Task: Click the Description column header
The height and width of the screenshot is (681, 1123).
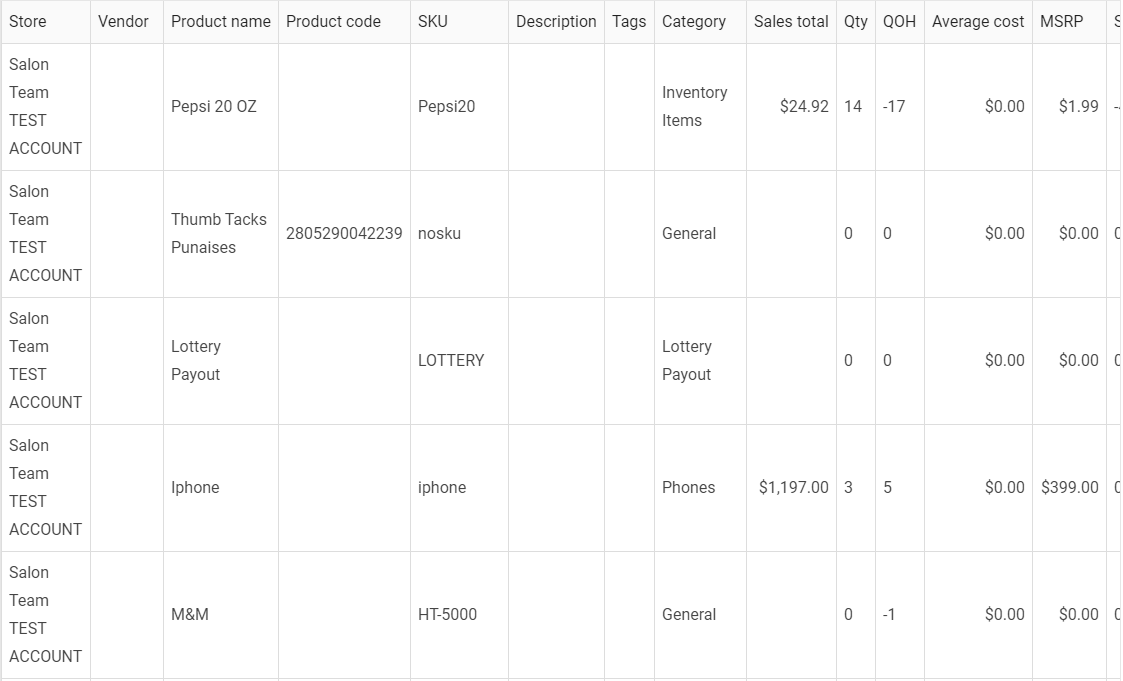Action: pyautogui.click(x=556, y=21)
